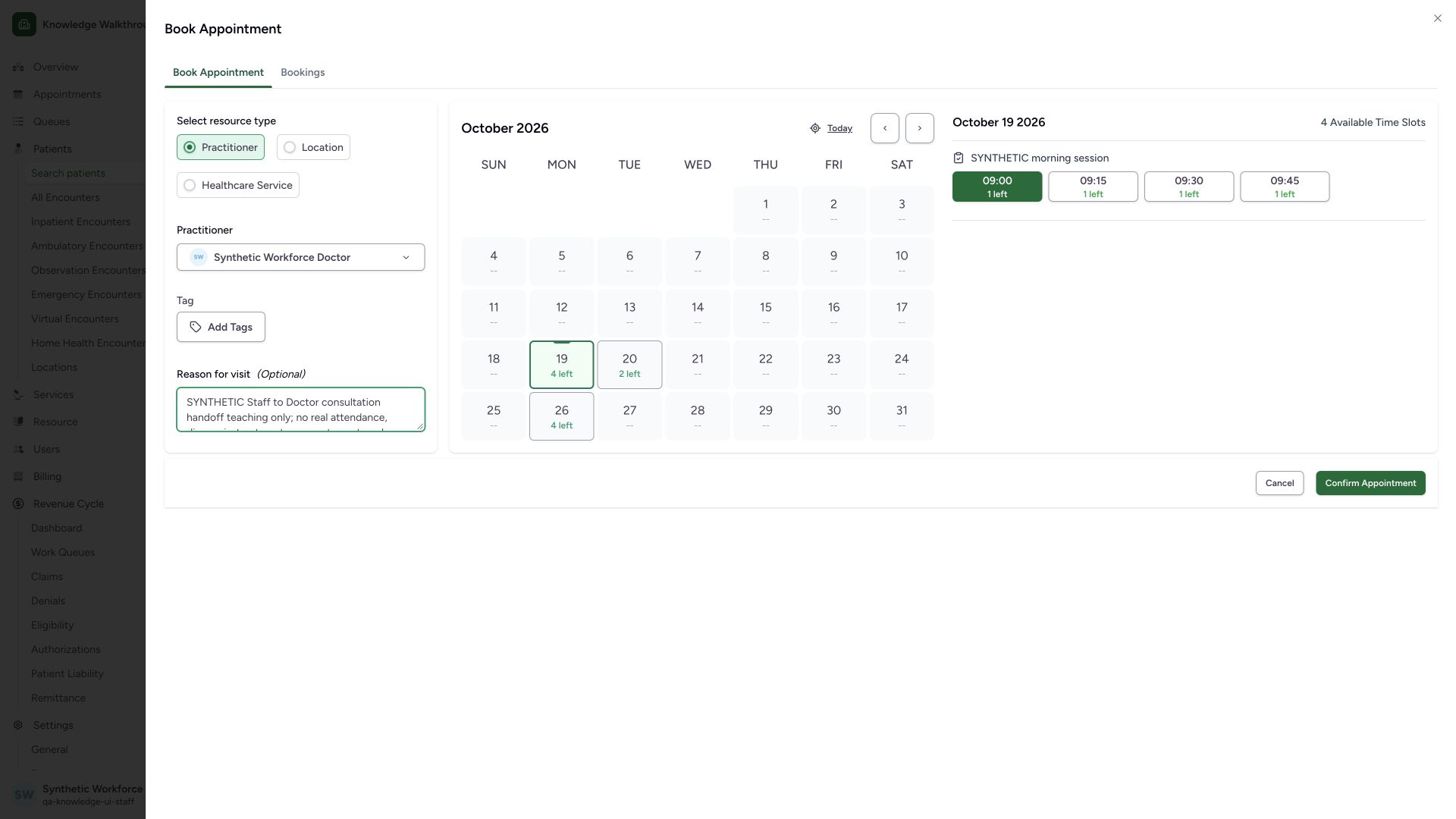The width and height of the screenshot is (1456, 819).
Task: Open Inpatient Encounters in sidebar
Action: point(80,221)
